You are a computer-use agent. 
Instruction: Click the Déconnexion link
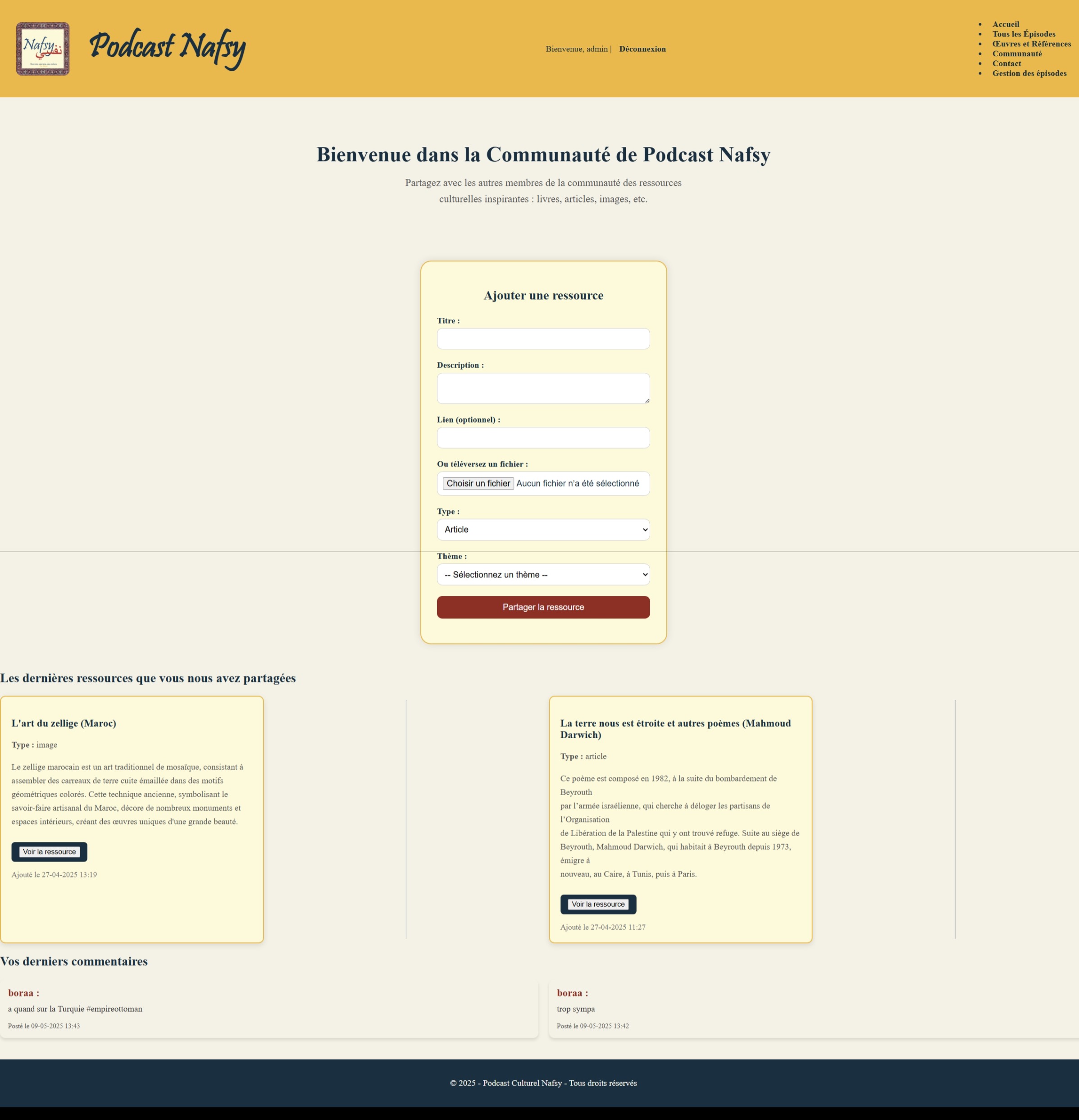click(642, 49)
